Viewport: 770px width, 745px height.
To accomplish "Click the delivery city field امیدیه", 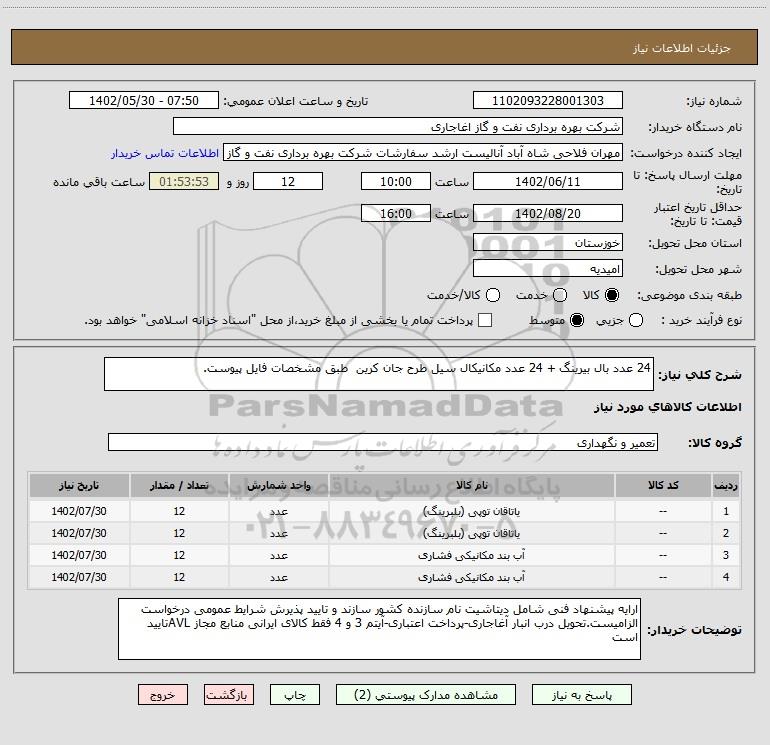I will click(548, 268).
